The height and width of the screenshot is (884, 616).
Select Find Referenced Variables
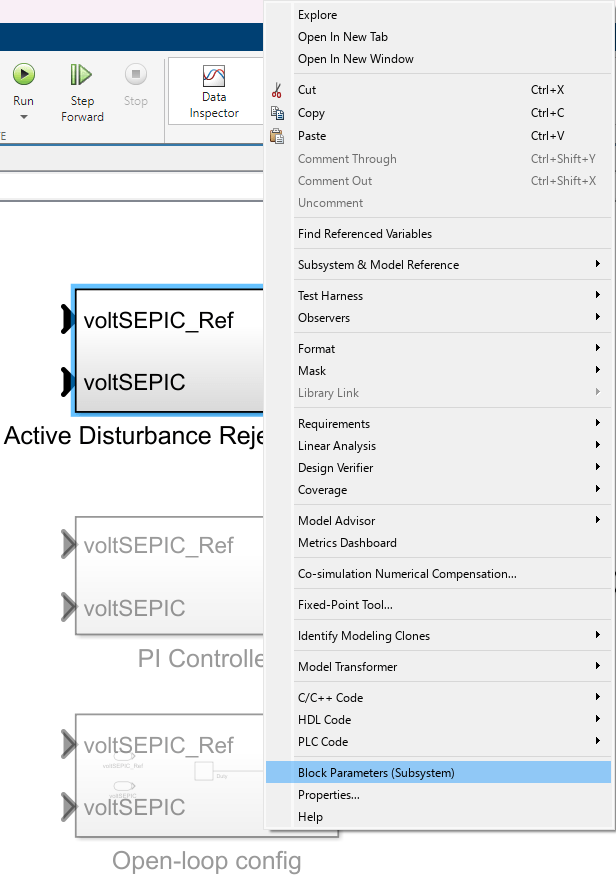click(365, 234)
